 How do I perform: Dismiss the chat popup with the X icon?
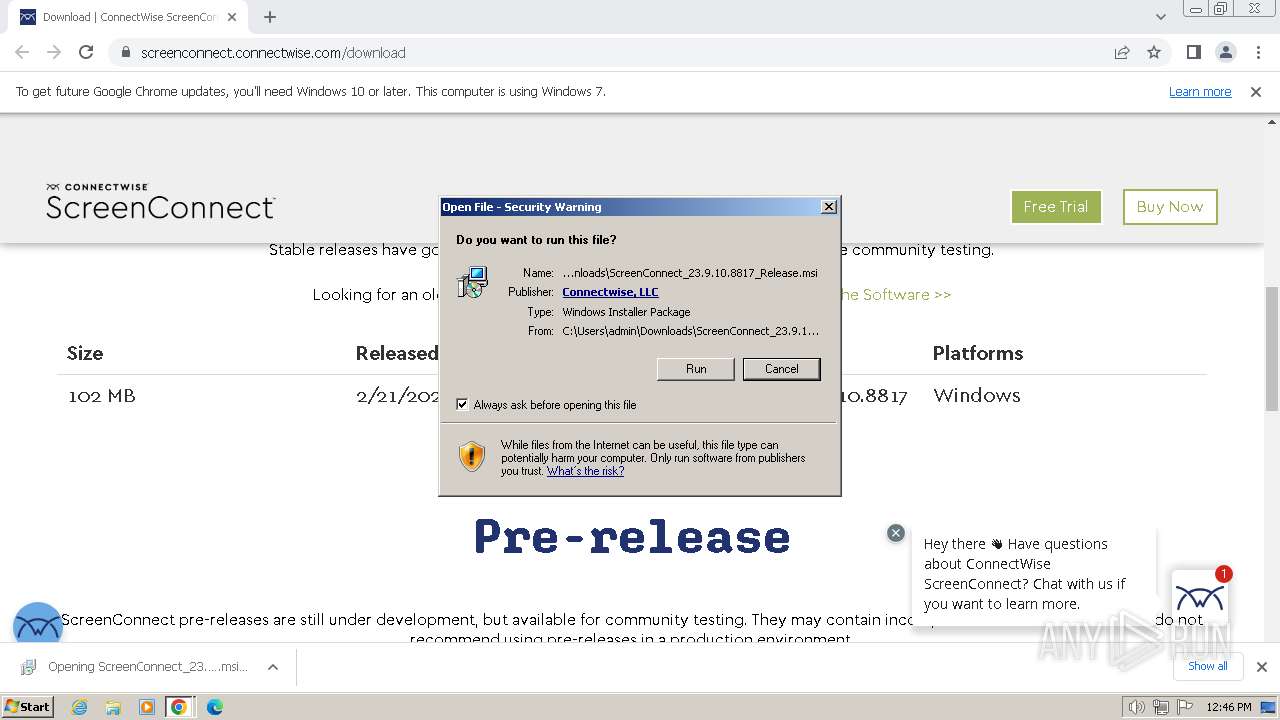click(x=896, y=534)
